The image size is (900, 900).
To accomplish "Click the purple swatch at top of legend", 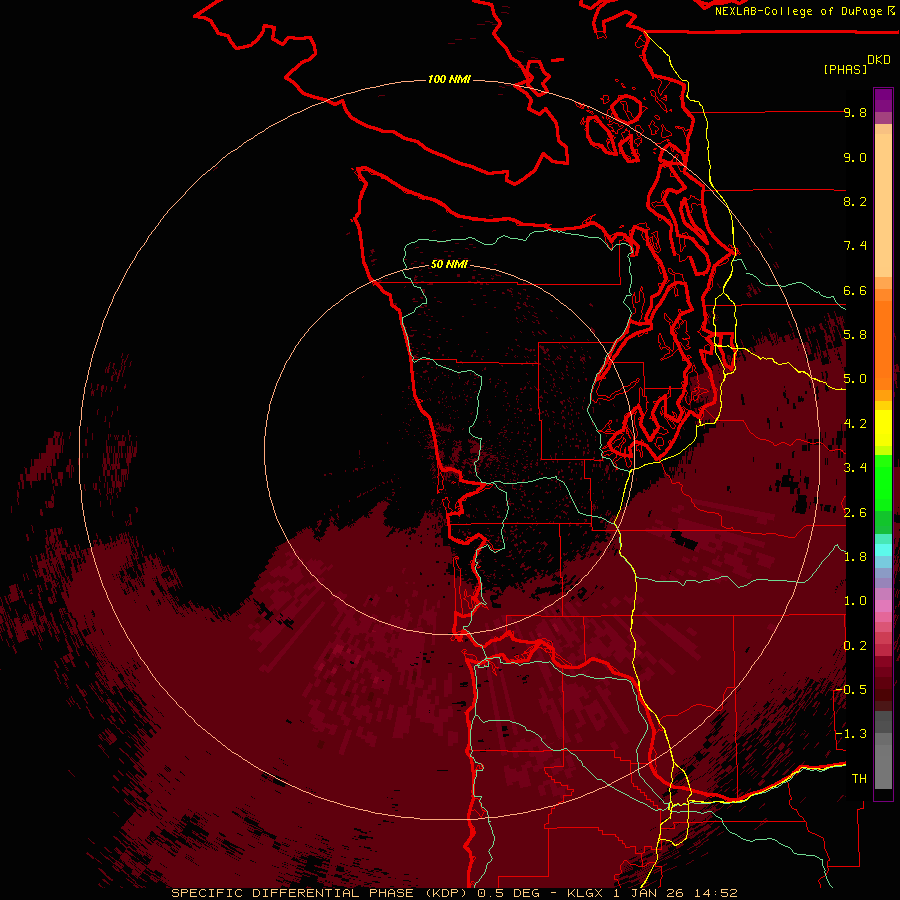I will pyautogui.click(x=883, y=100).
